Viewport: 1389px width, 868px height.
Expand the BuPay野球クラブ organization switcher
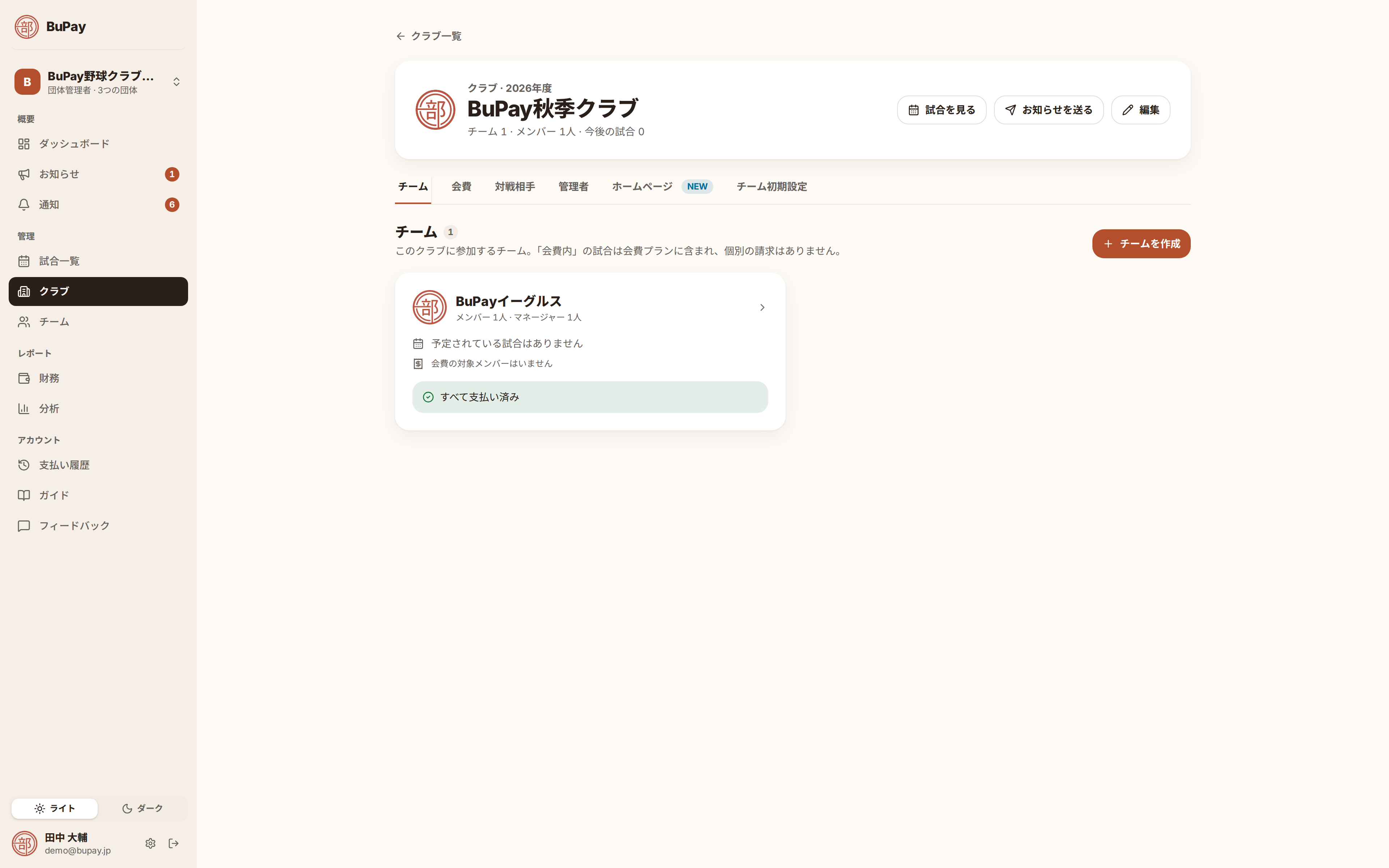click(98, 82)
